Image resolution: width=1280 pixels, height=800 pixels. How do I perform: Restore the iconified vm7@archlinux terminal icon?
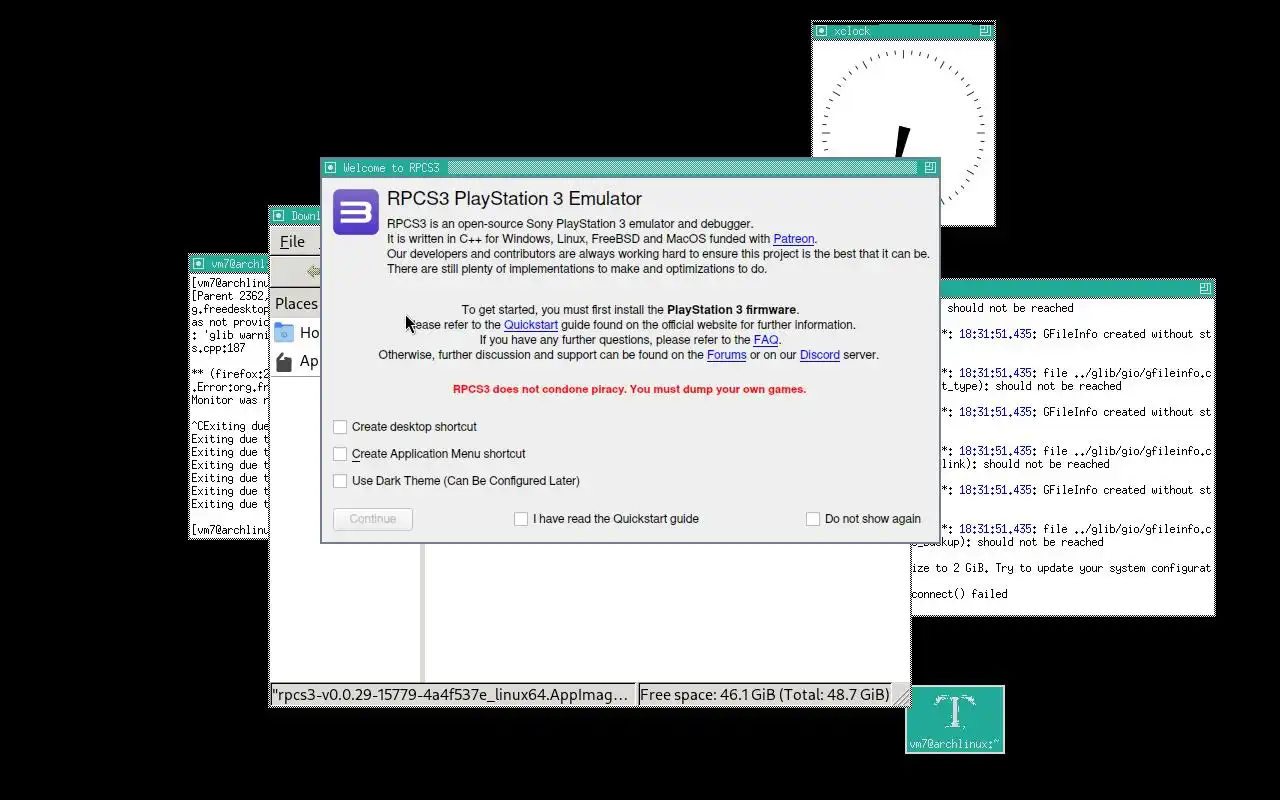(955, 719)
